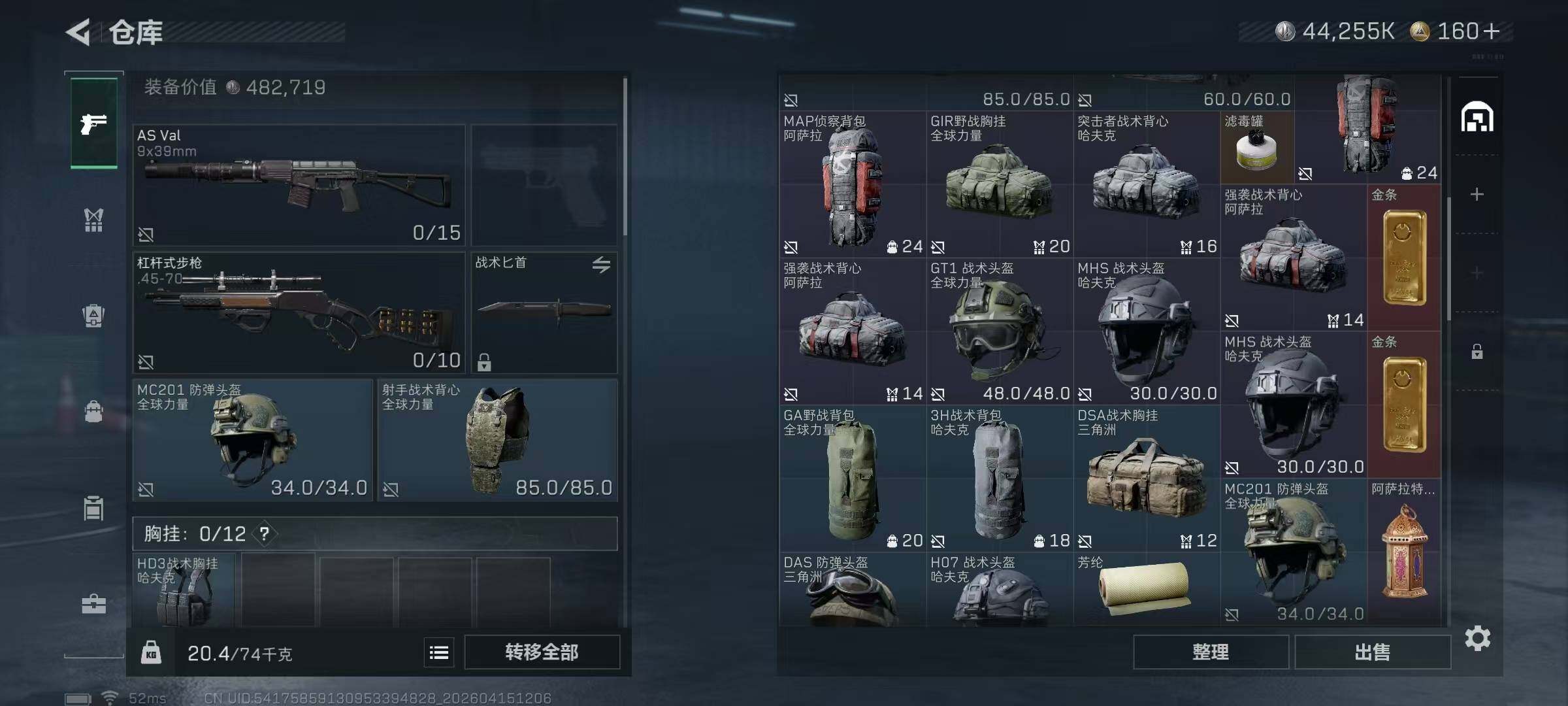Click the 整理 sort button
Viewport: 1568px width, 706px height.
click(x=1211, y=652)
